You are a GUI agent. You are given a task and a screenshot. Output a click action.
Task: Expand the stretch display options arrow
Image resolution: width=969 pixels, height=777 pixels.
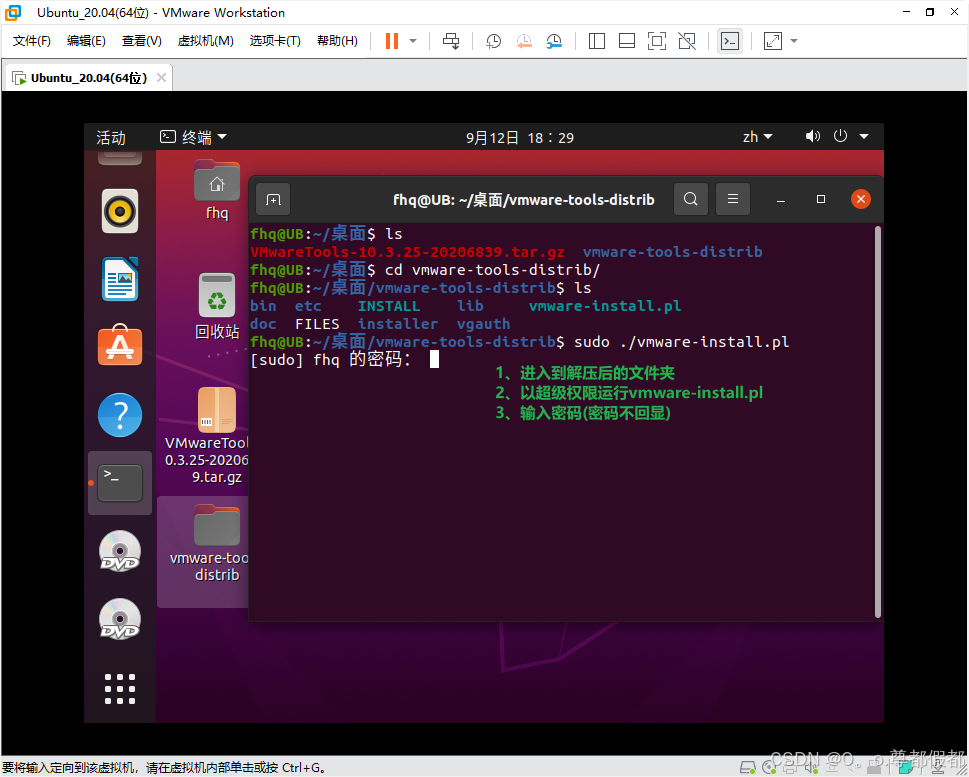(x=794, y=41)
